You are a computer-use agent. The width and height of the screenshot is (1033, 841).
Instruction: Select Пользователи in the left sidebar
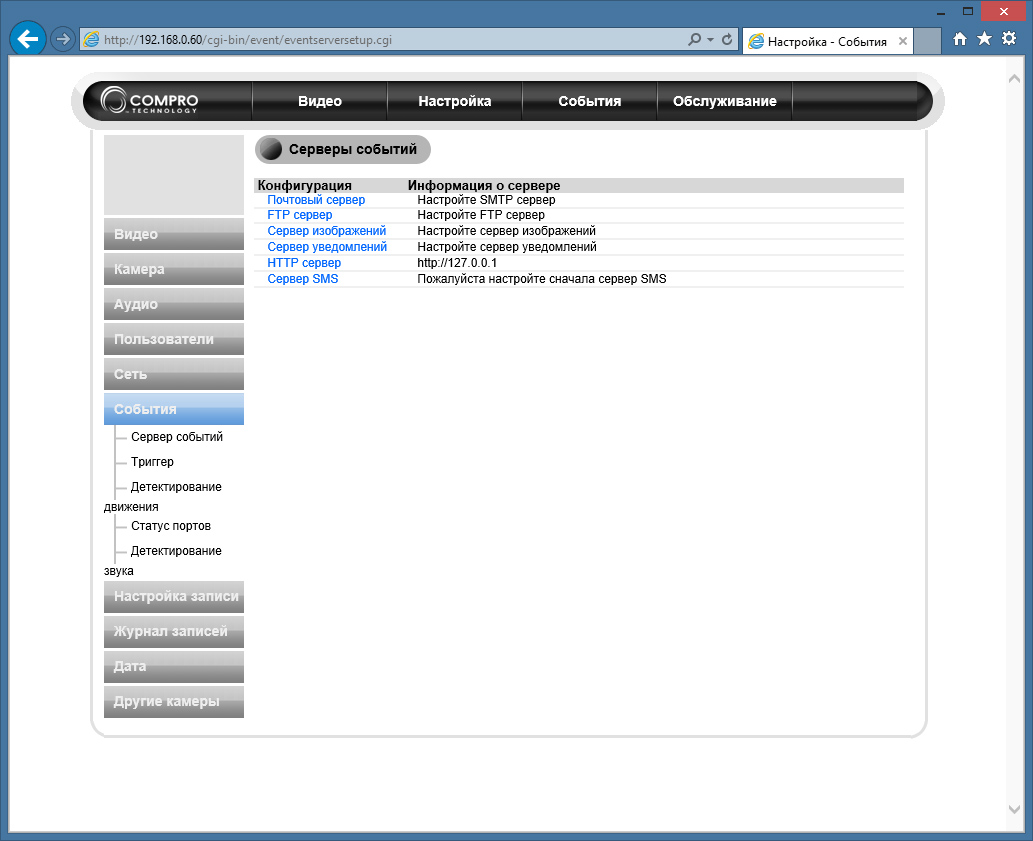[174, 339]
